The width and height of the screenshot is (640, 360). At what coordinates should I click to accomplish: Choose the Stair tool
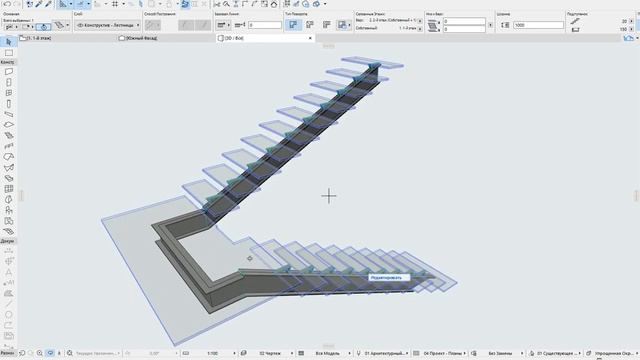(9, 136)
